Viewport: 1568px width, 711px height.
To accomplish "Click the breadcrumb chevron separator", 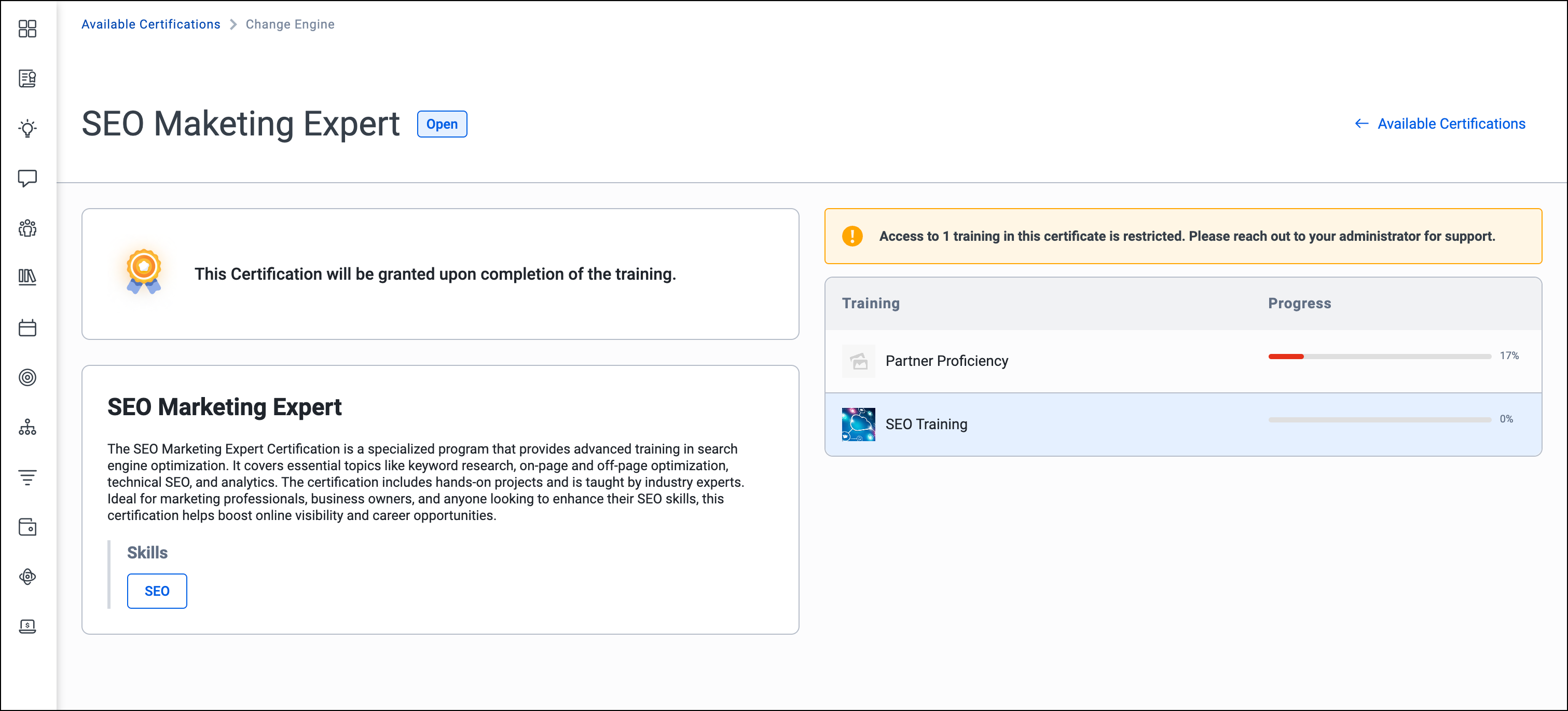I will [x=233, y=24].
